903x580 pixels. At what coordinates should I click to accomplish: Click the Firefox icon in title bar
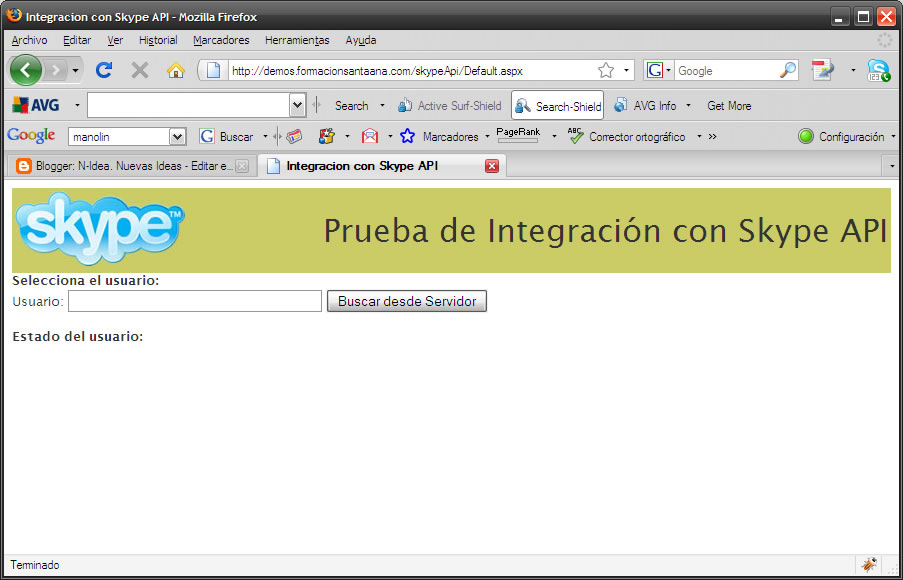point(14,16)
